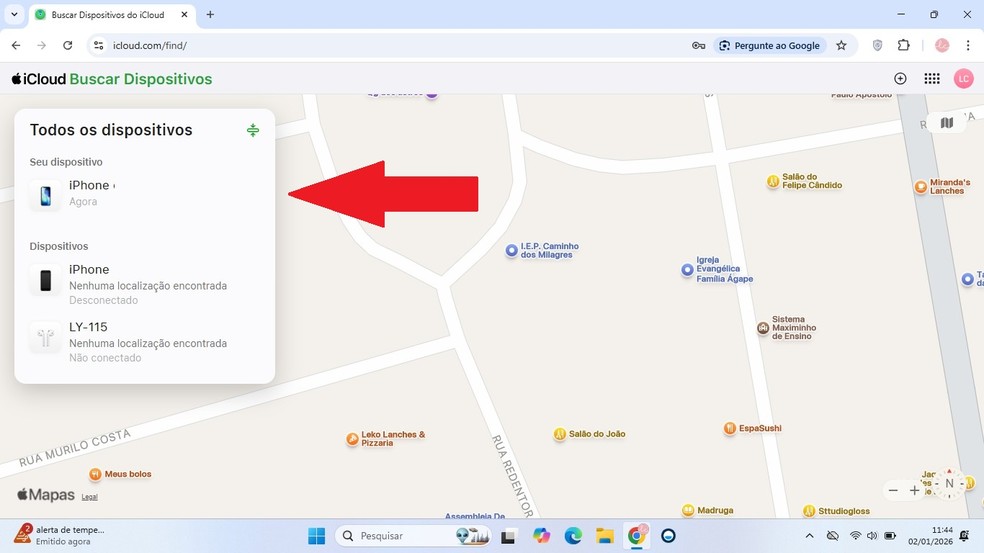Click the I.E.P. Caminho dos Milagres marker

point(511,250)
